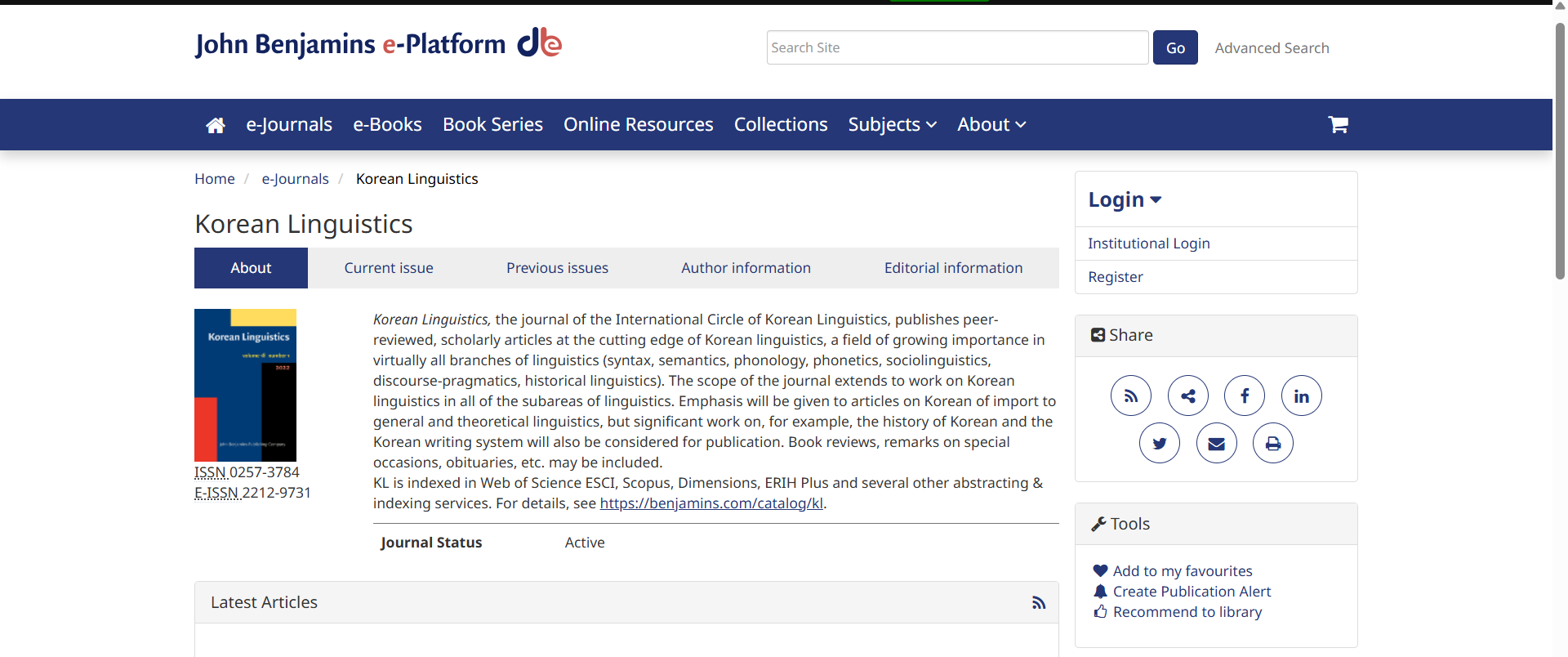Click Recommend to library
Viewport: 1568px width, 657px height.
[1187, 612]
